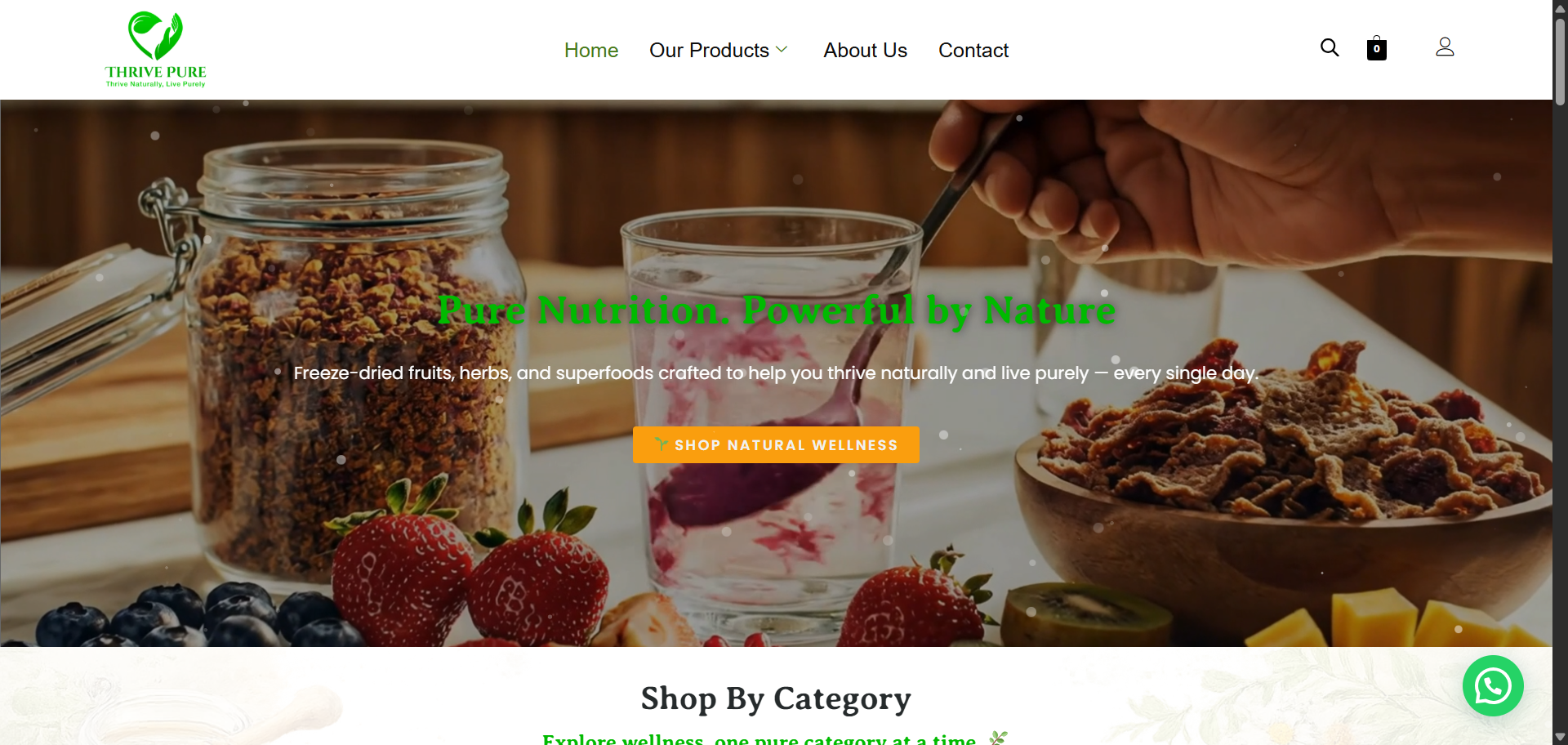
Task: Open the search magnifier icon
Action: coord(1330,48)
